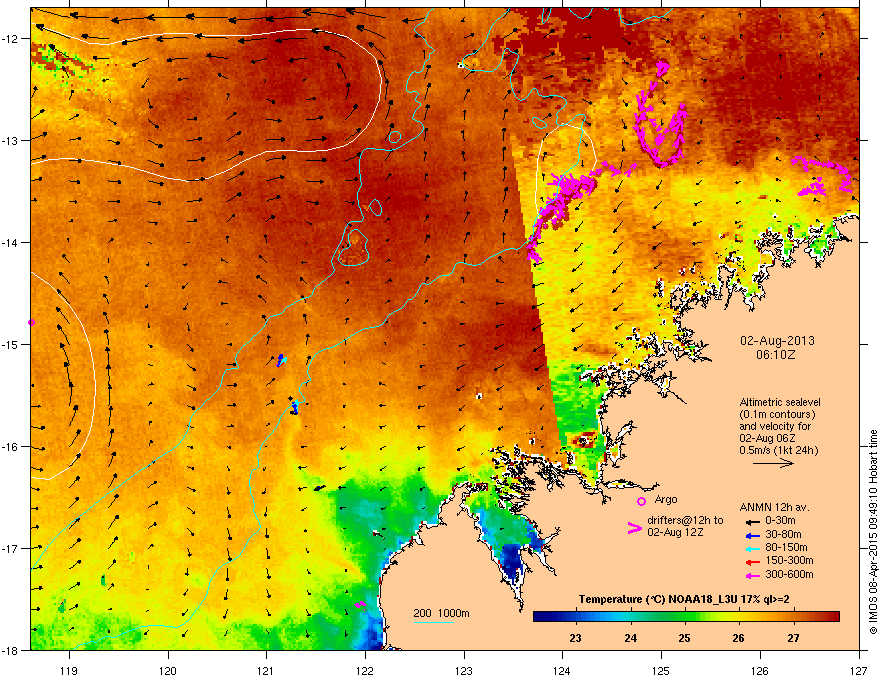Click the '30-80m' depth label
Image resolution: width=880 pixels, height=680 pixels.
[783, 535]
